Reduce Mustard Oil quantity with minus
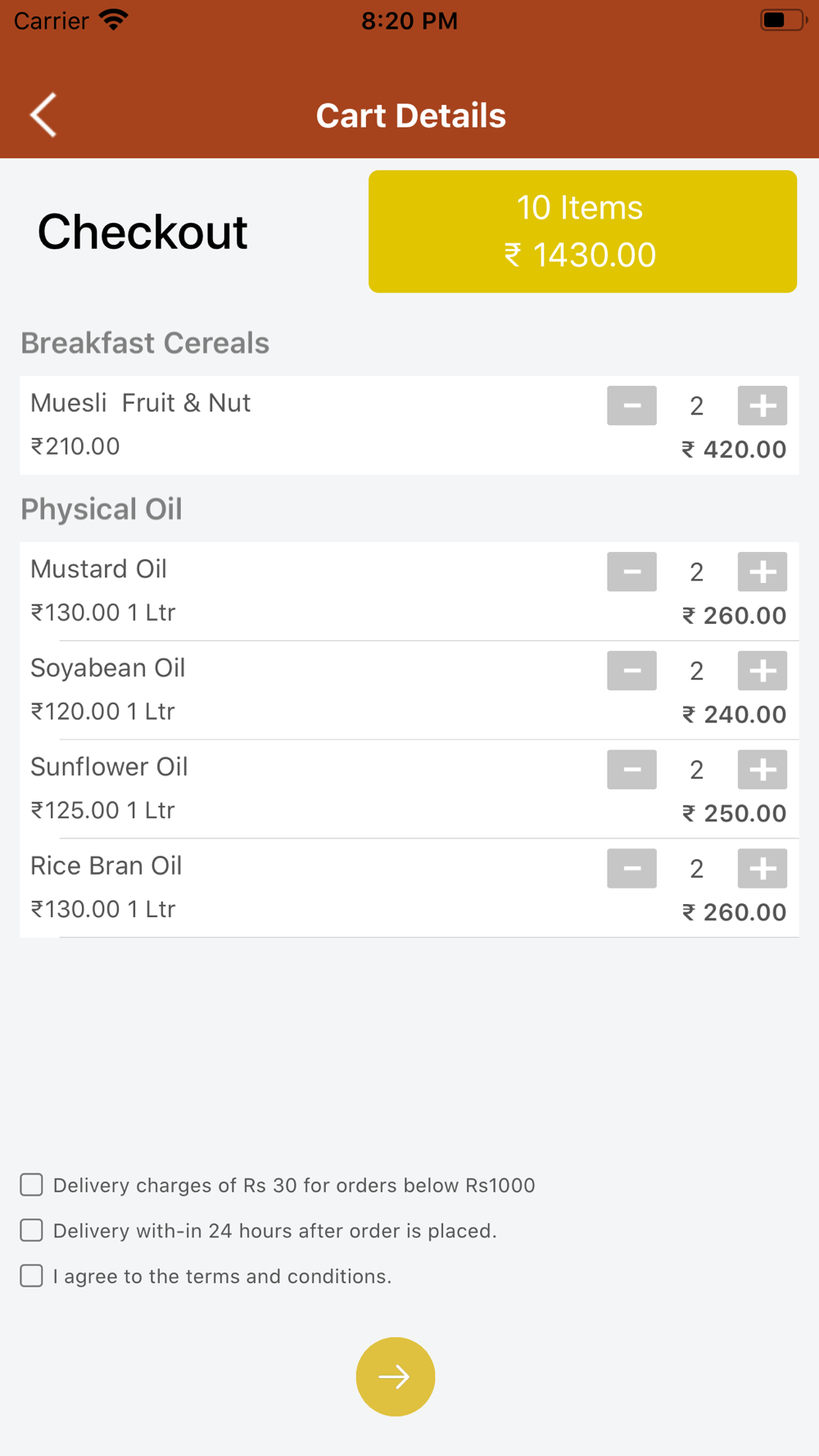The height and width of the screenshot is (1456, 819). (x=631, y=572)
